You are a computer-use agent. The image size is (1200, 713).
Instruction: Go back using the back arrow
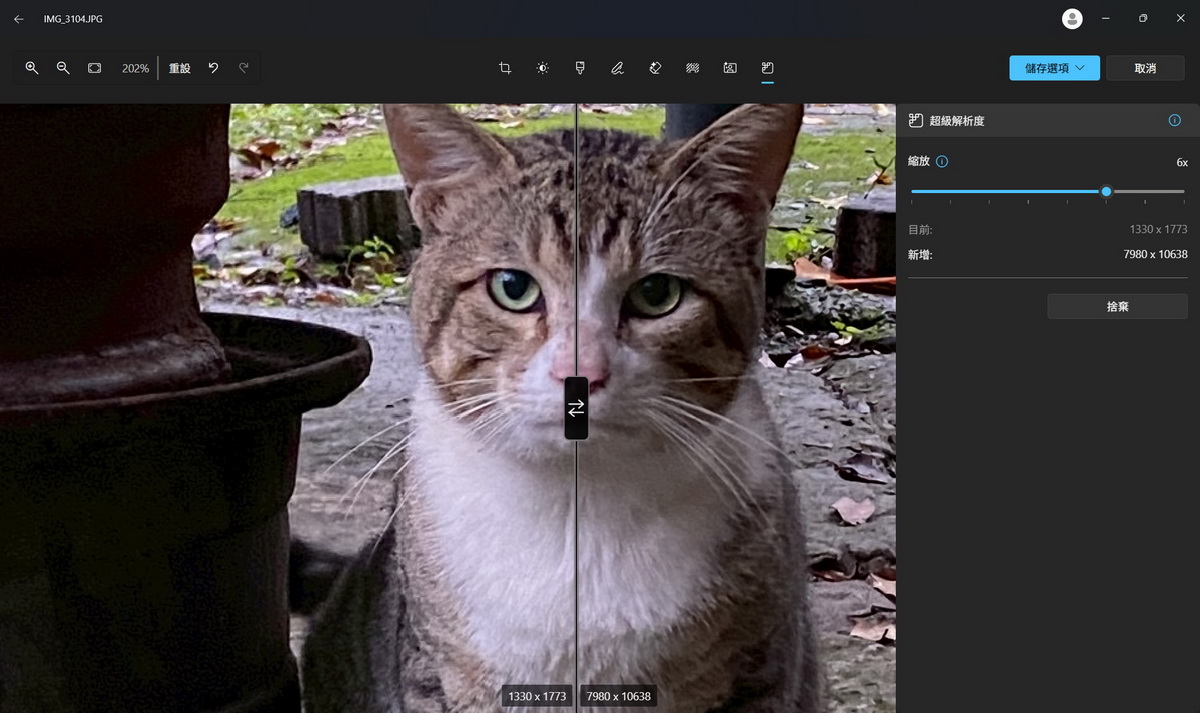click(18, 18)
